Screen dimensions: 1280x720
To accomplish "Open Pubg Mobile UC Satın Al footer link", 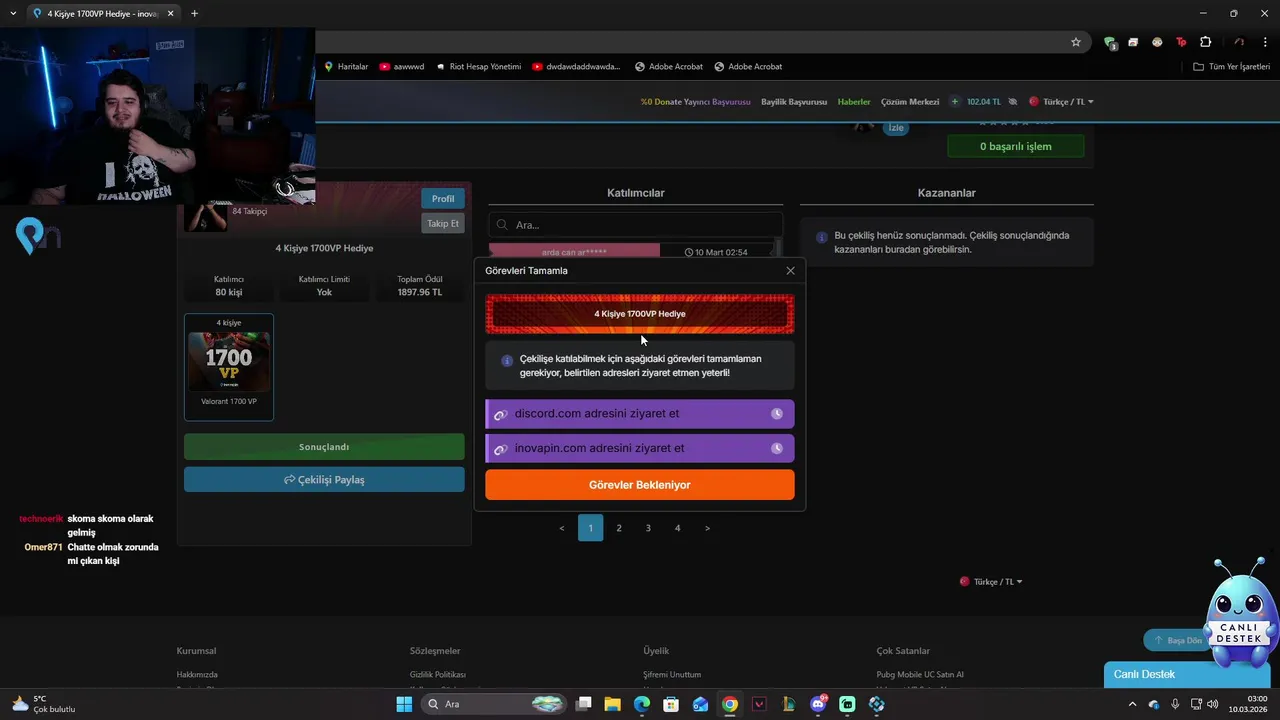I will click(920, 675).
